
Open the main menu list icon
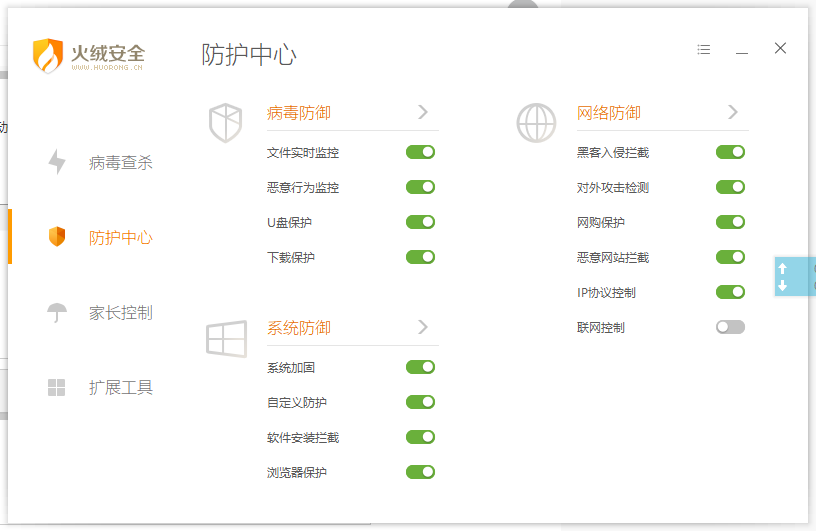[704, 49]
